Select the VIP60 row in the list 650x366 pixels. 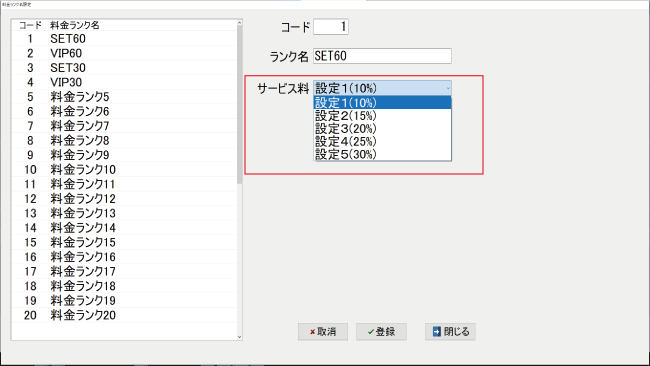point(124,53)
